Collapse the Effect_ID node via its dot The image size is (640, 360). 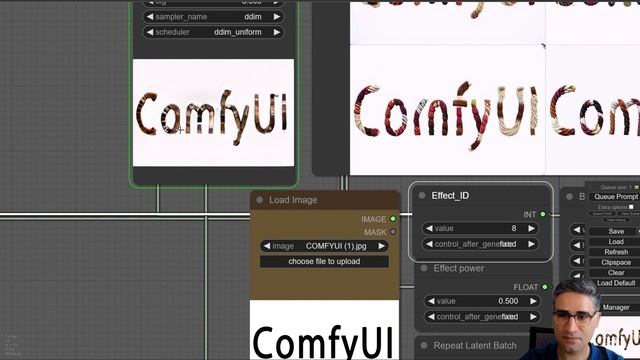[422, 196]
